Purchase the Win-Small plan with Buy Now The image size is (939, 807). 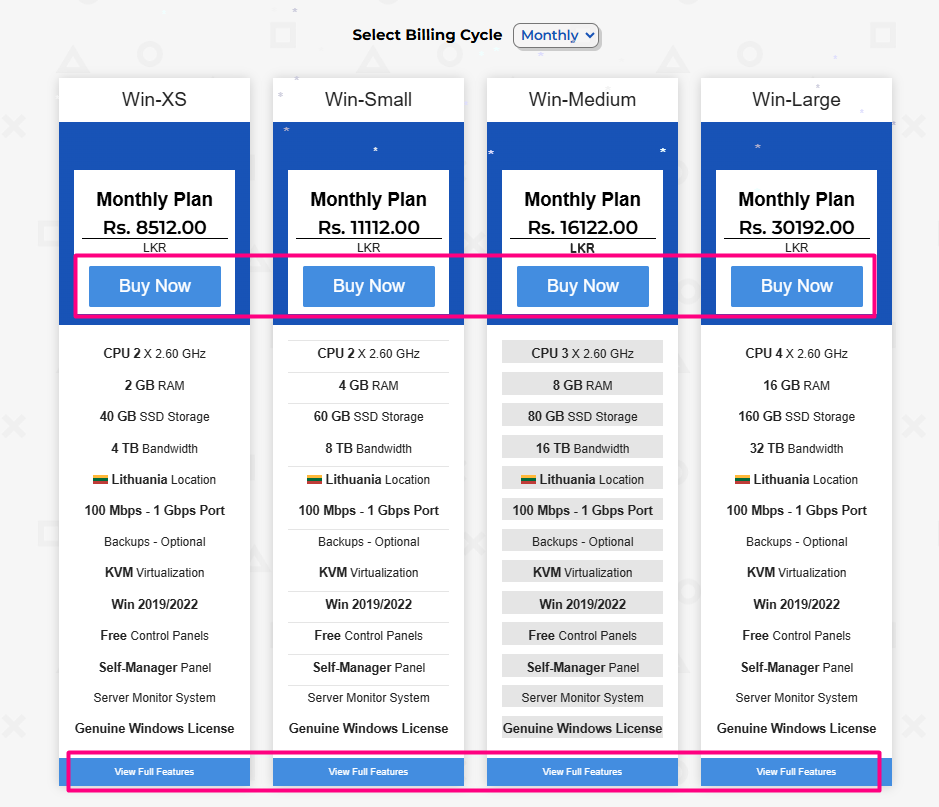click(368, 286)
